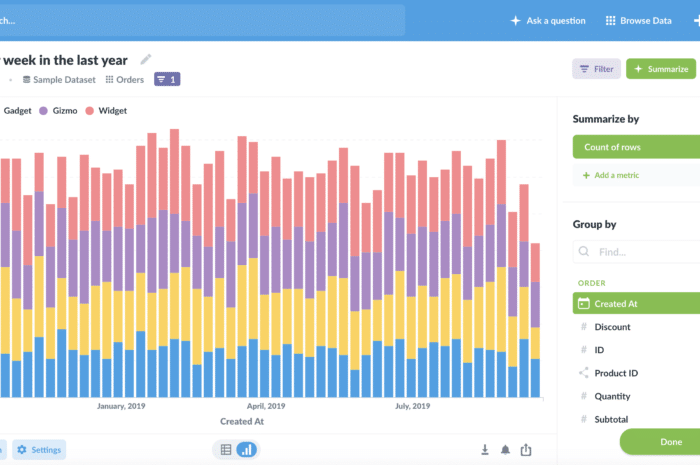The image size is (700, 465).
Task: Click the bell alert icon
Action: click(x=506, y=450)
